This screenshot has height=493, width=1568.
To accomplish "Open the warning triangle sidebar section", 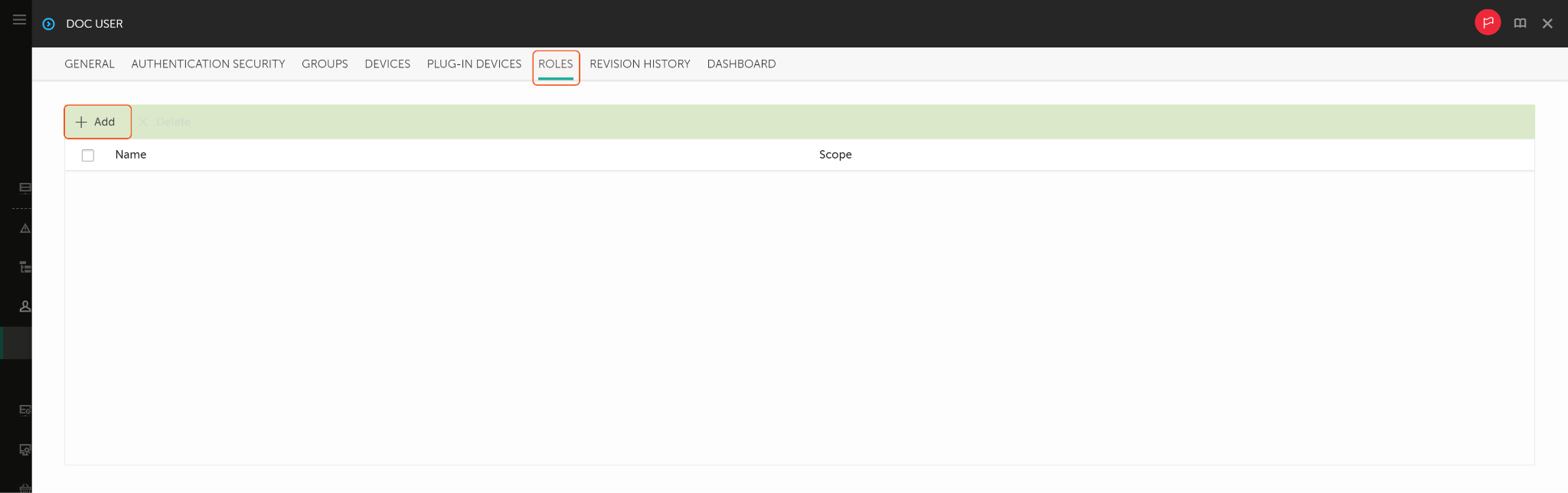I will pos(24,228).
